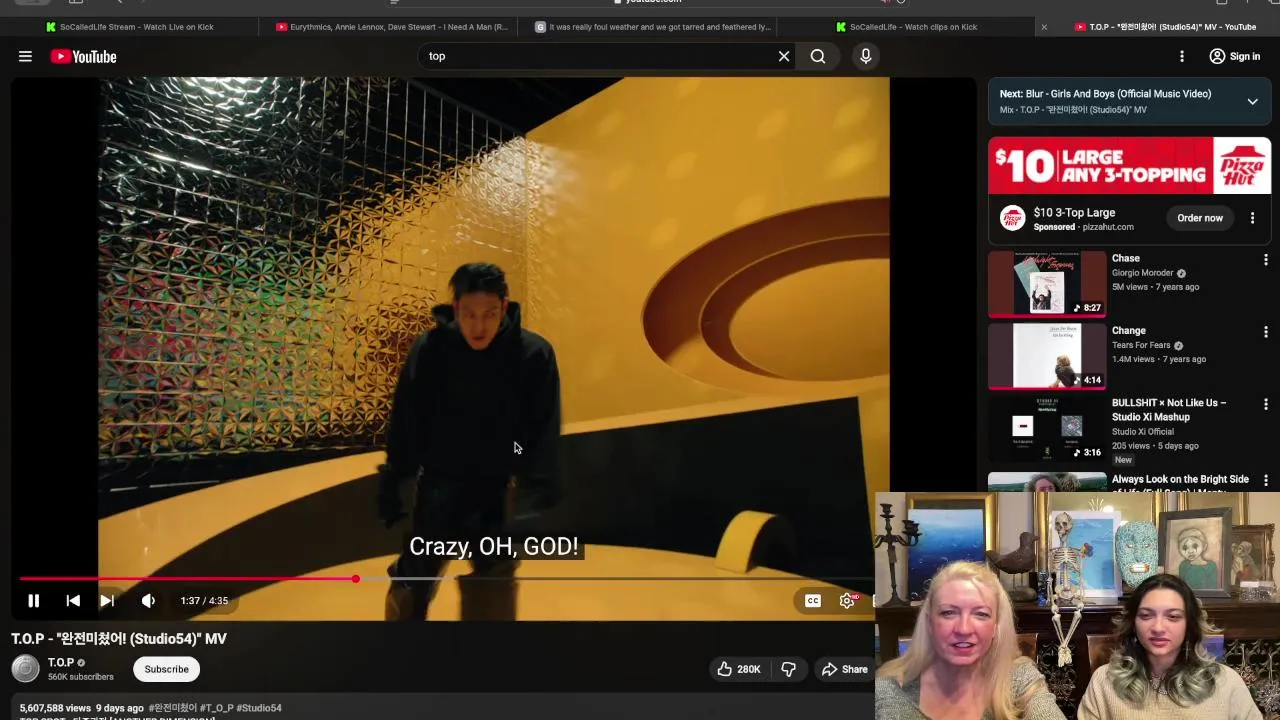Skip to next video
The image size is (1280, 720).
(107, 600)
